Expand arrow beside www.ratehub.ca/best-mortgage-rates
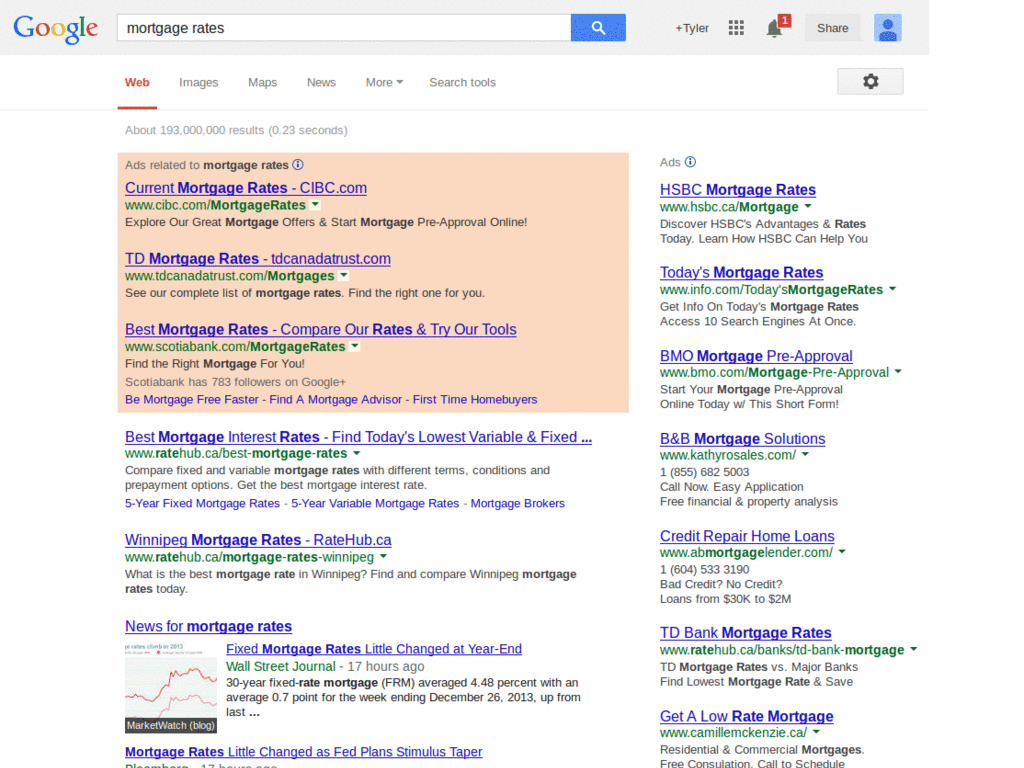1024x768 pixels. pos(357,453)
